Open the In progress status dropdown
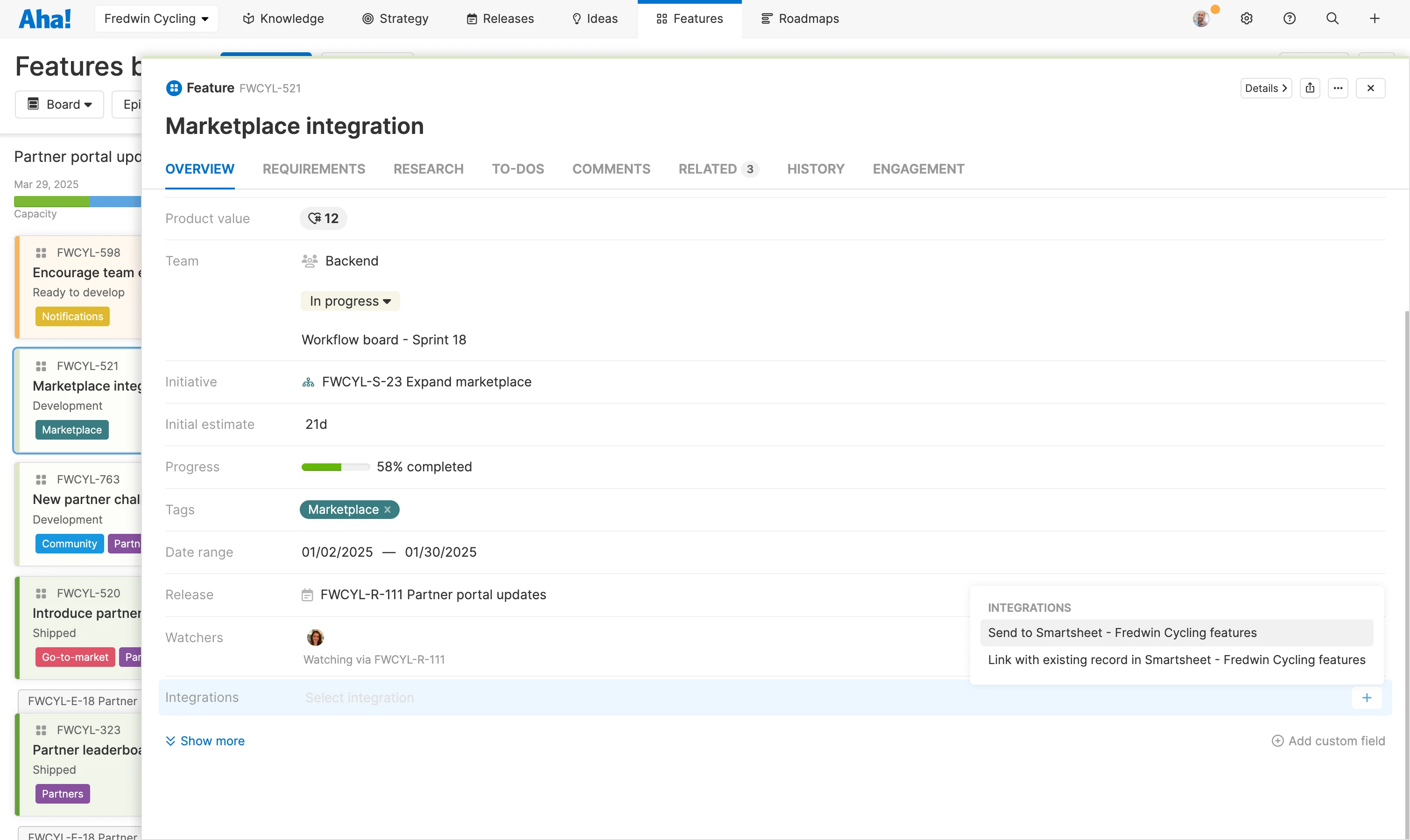 (x=350, y=301)
